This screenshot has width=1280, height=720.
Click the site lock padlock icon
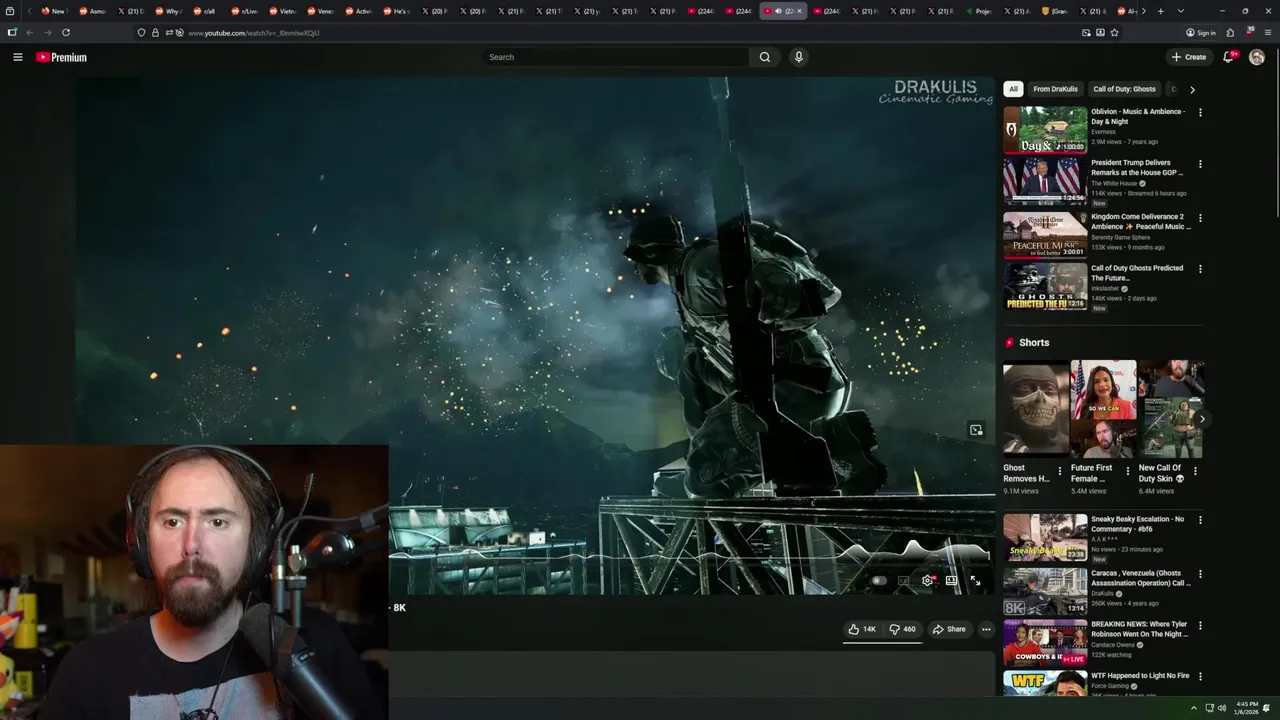click(155, 32)
